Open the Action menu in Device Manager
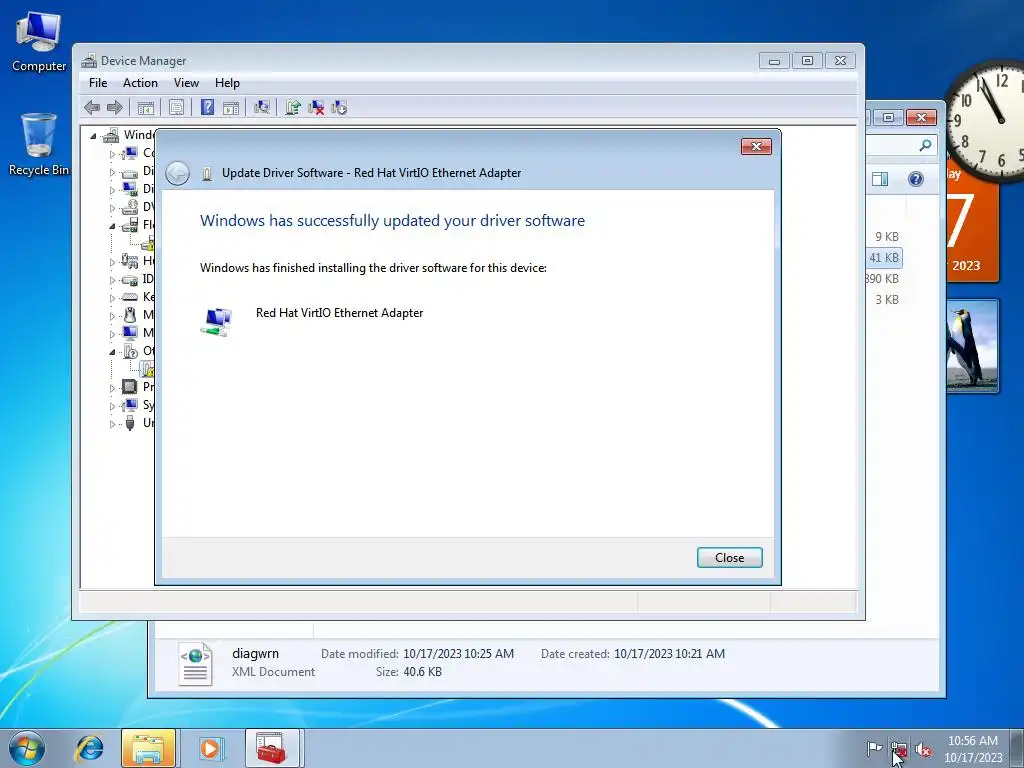 pos(140,83)
